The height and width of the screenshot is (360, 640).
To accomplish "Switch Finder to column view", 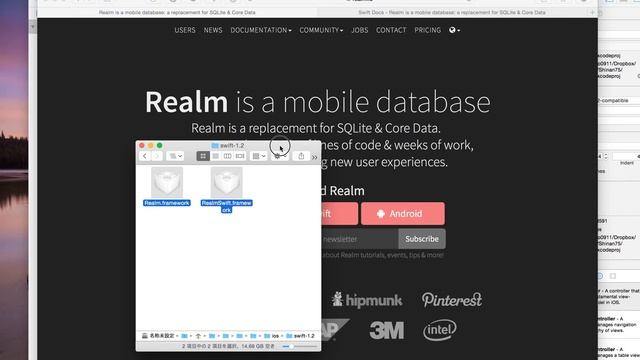I will [227, 156].
